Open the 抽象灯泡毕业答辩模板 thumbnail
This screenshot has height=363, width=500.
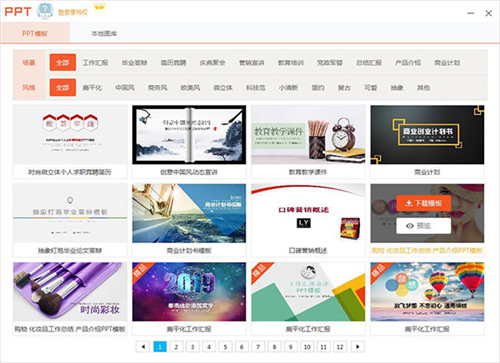(70, 213)
